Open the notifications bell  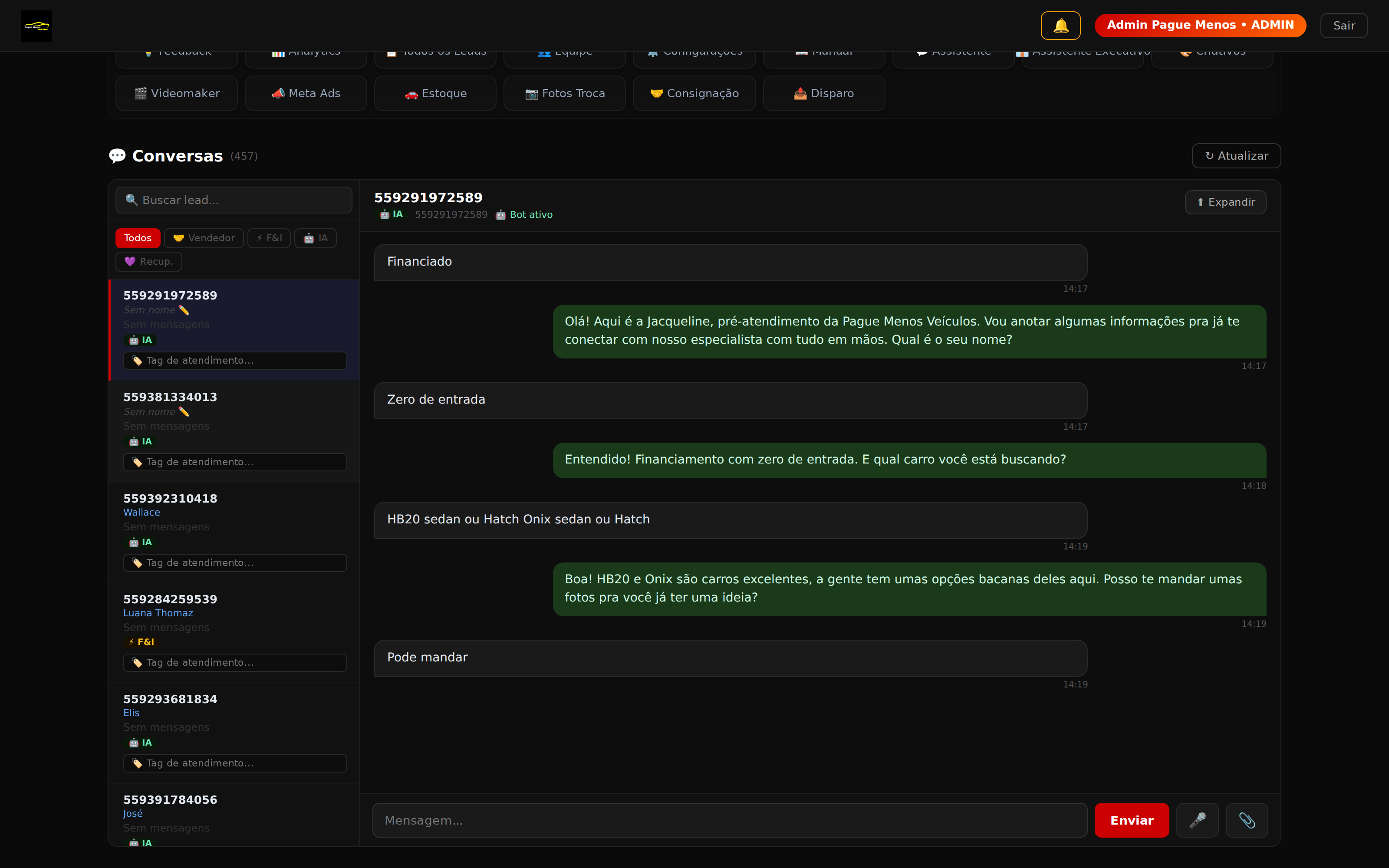click(x=1060, y=25)
